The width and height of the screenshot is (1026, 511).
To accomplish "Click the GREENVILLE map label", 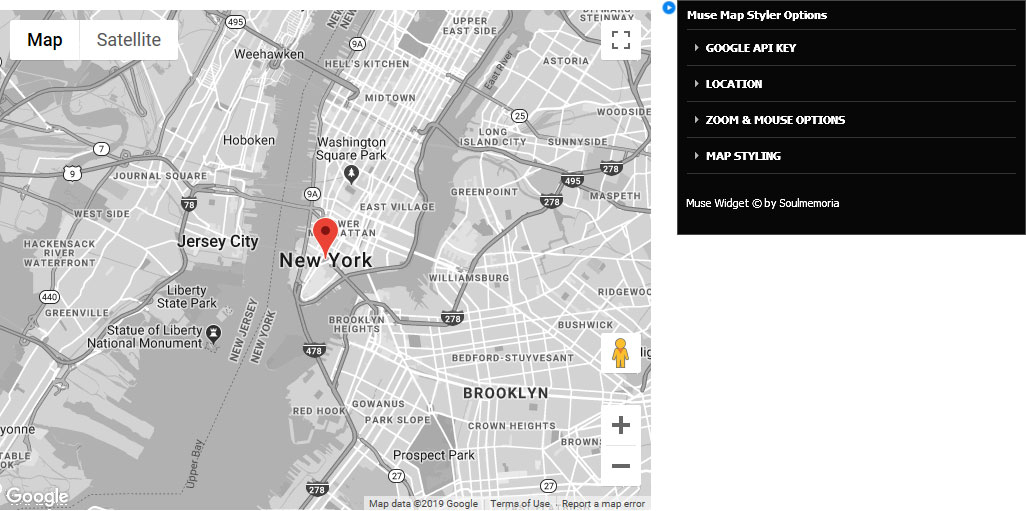I will [x=77, y=313].
